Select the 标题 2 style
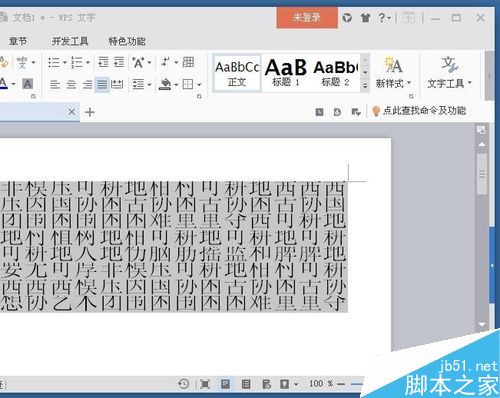 click(x=335, y=73)
